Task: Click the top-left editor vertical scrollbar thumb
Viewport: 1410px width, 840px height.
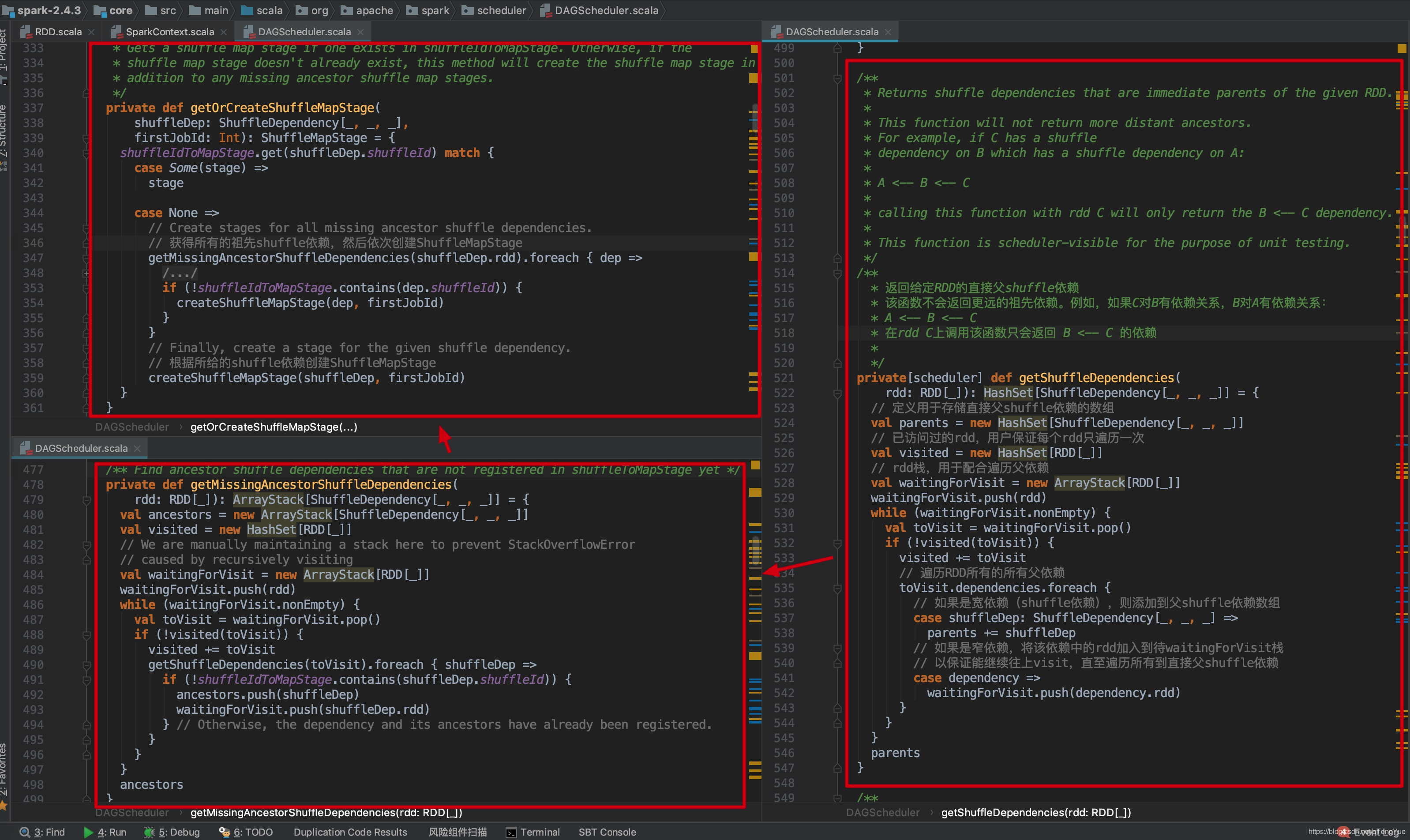Action: pyautogui.click(x=754, y=119)
